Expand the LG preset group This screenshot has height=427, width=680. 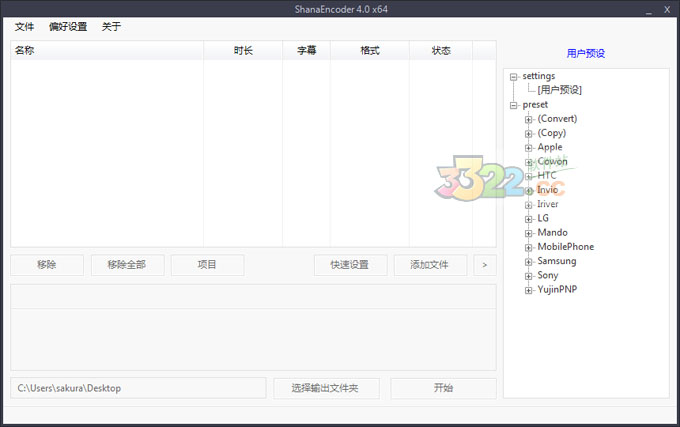(x=528, y=219)
